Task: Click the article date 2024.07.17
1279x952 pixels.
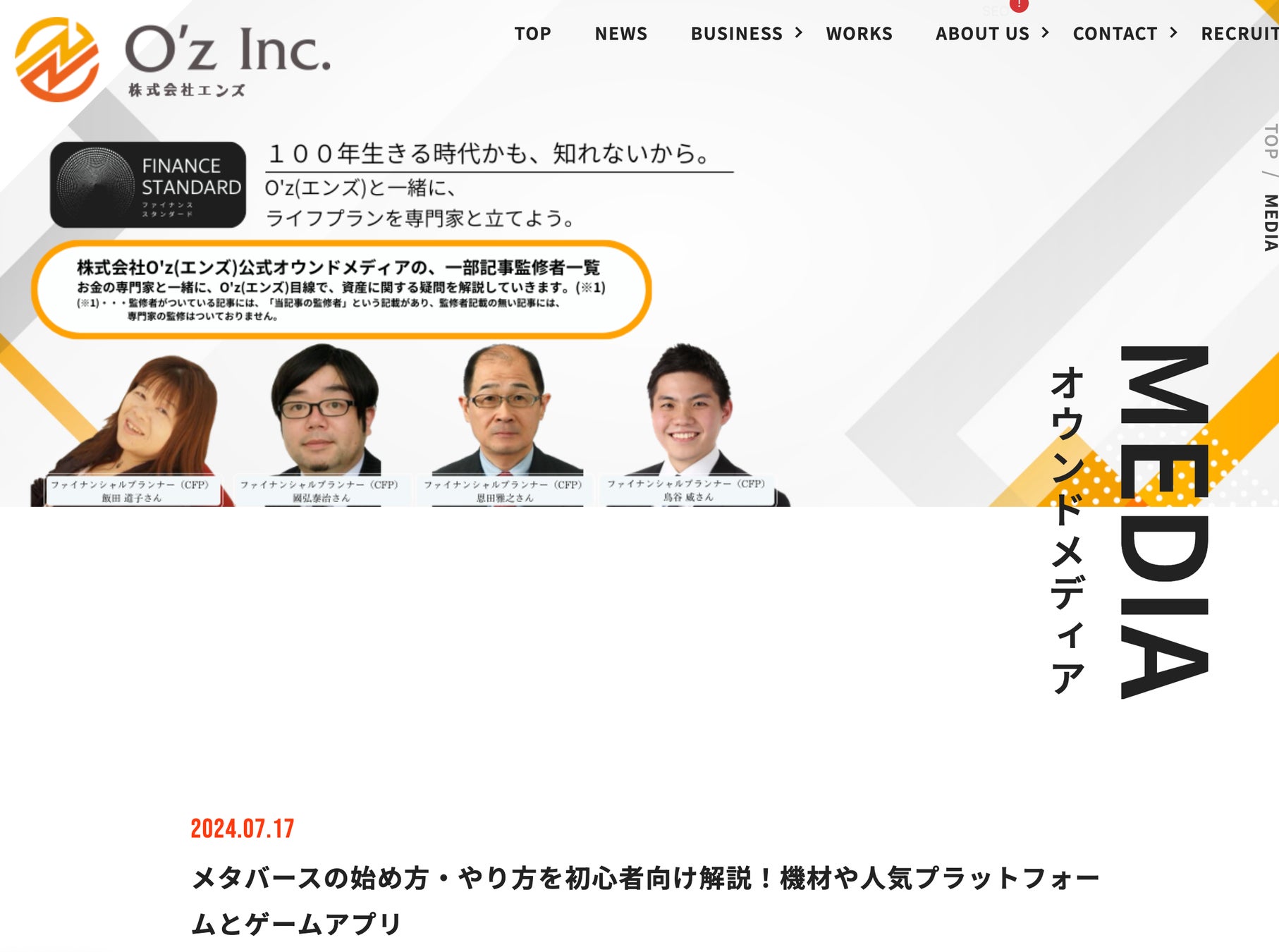Action: 243,829
